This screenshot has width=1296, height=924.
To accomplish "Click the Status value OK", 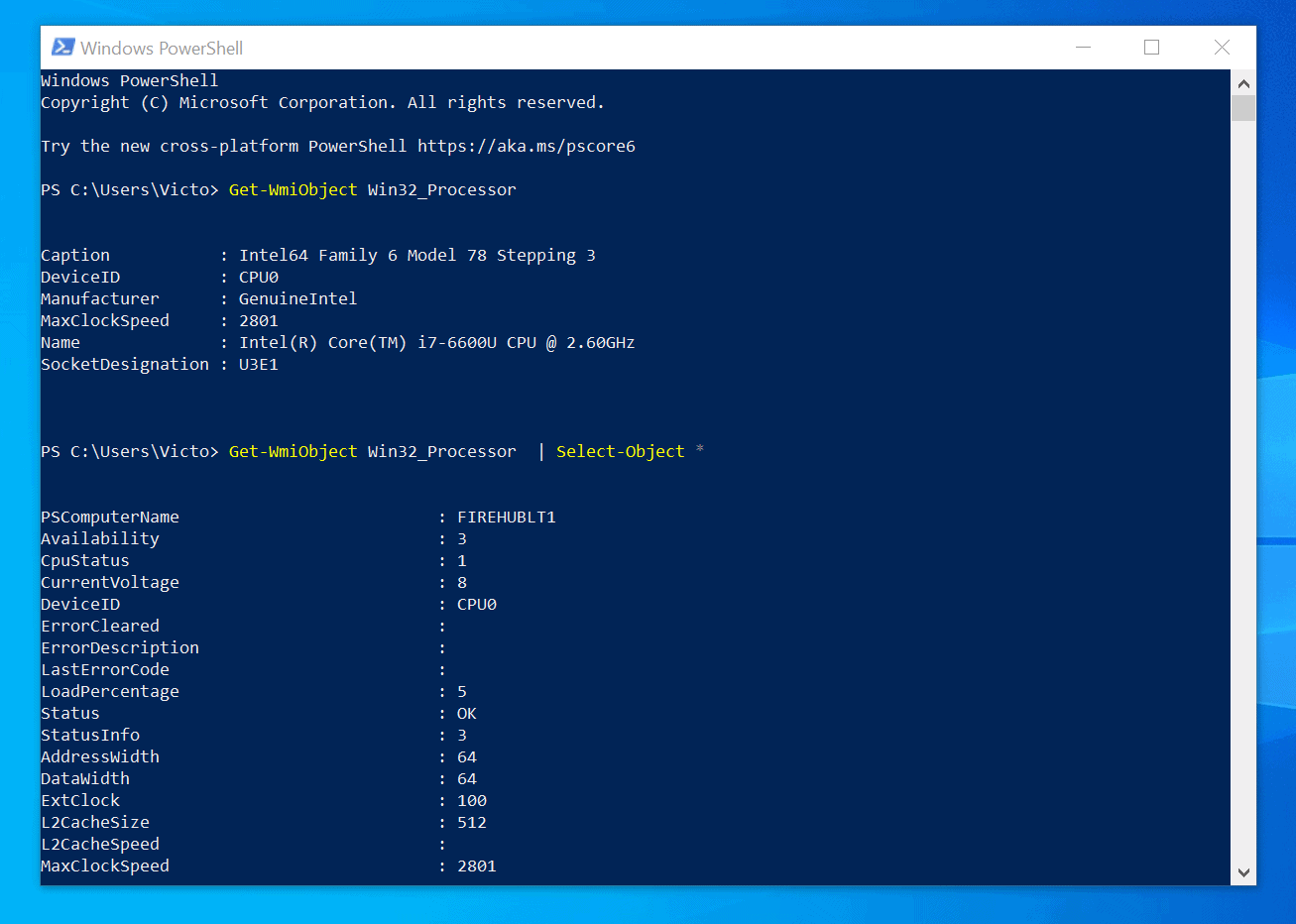I will 467,714.
